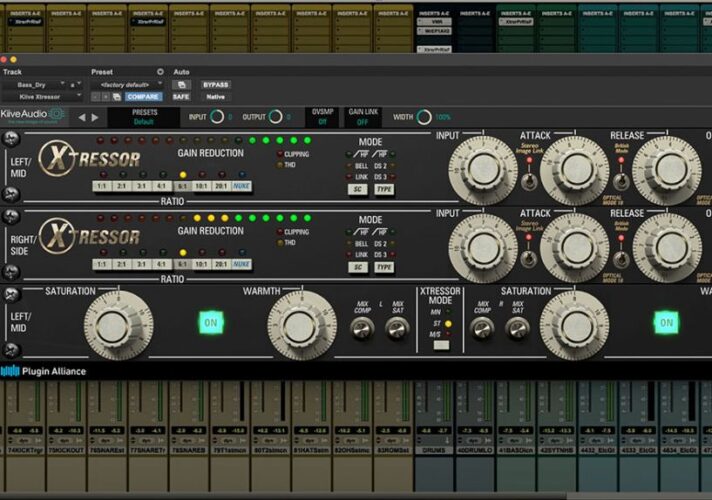
Task: Flip the Left/Mid Stereo Image Link switch
Action: point(528,181)
